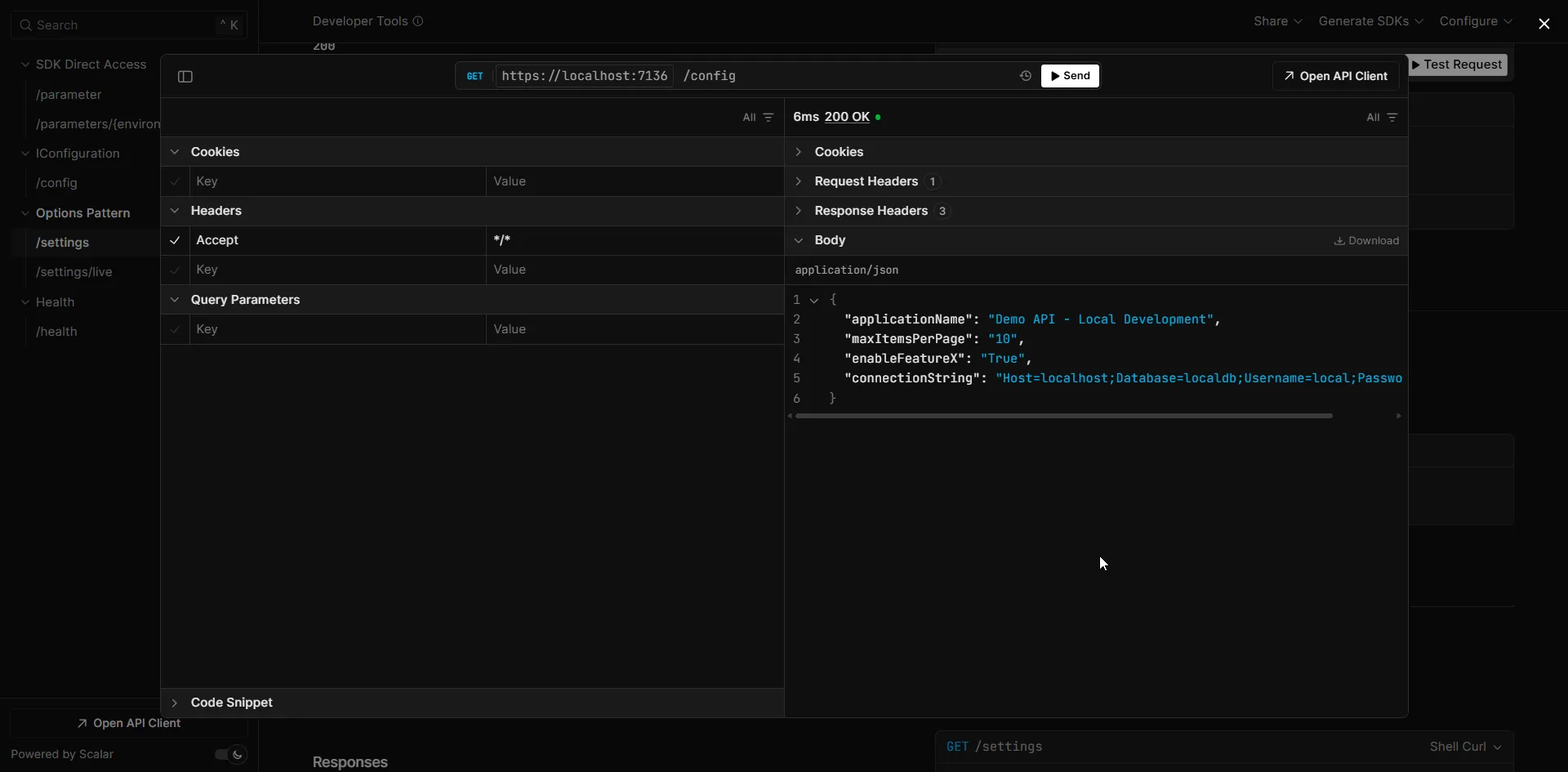Open the Configure menu
The height and width of the screenshot is (772, 1568).
pos(1475,21)
